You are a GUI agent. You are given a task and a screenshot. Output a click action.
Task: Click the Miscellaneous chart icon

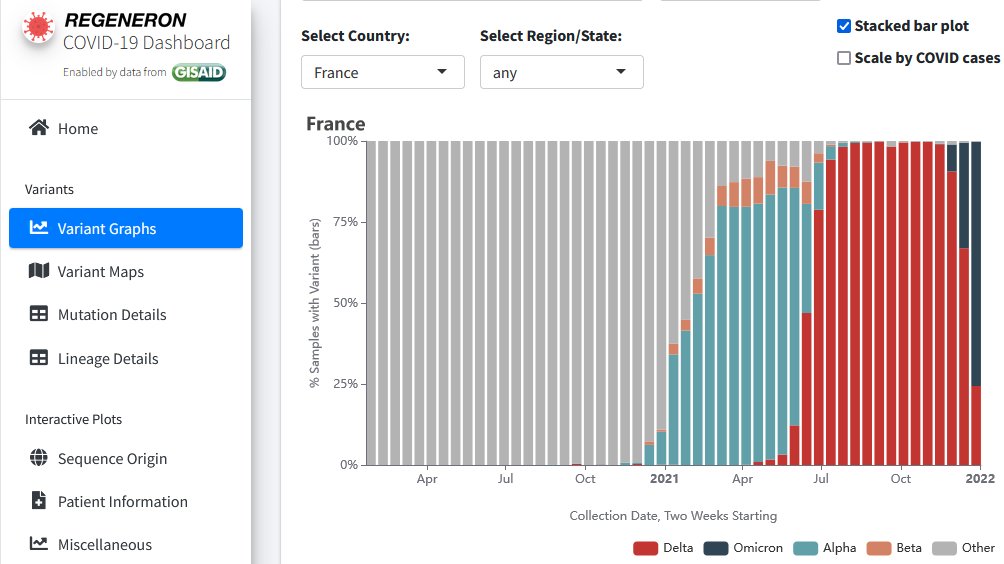coord(39,544)
